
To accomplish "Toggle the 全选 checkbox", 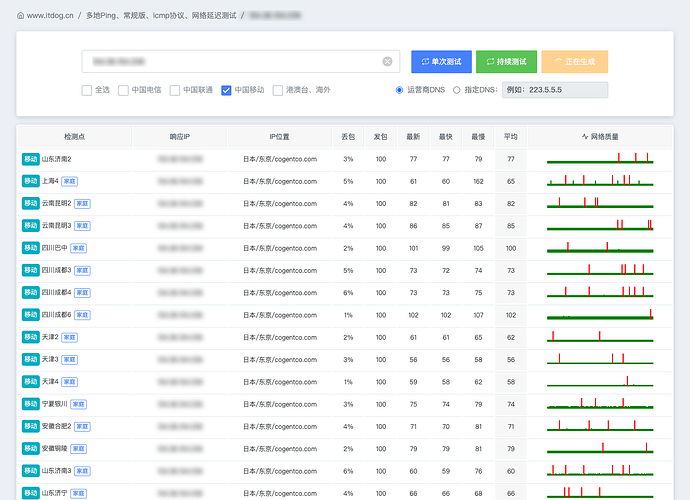I will 86,90.
